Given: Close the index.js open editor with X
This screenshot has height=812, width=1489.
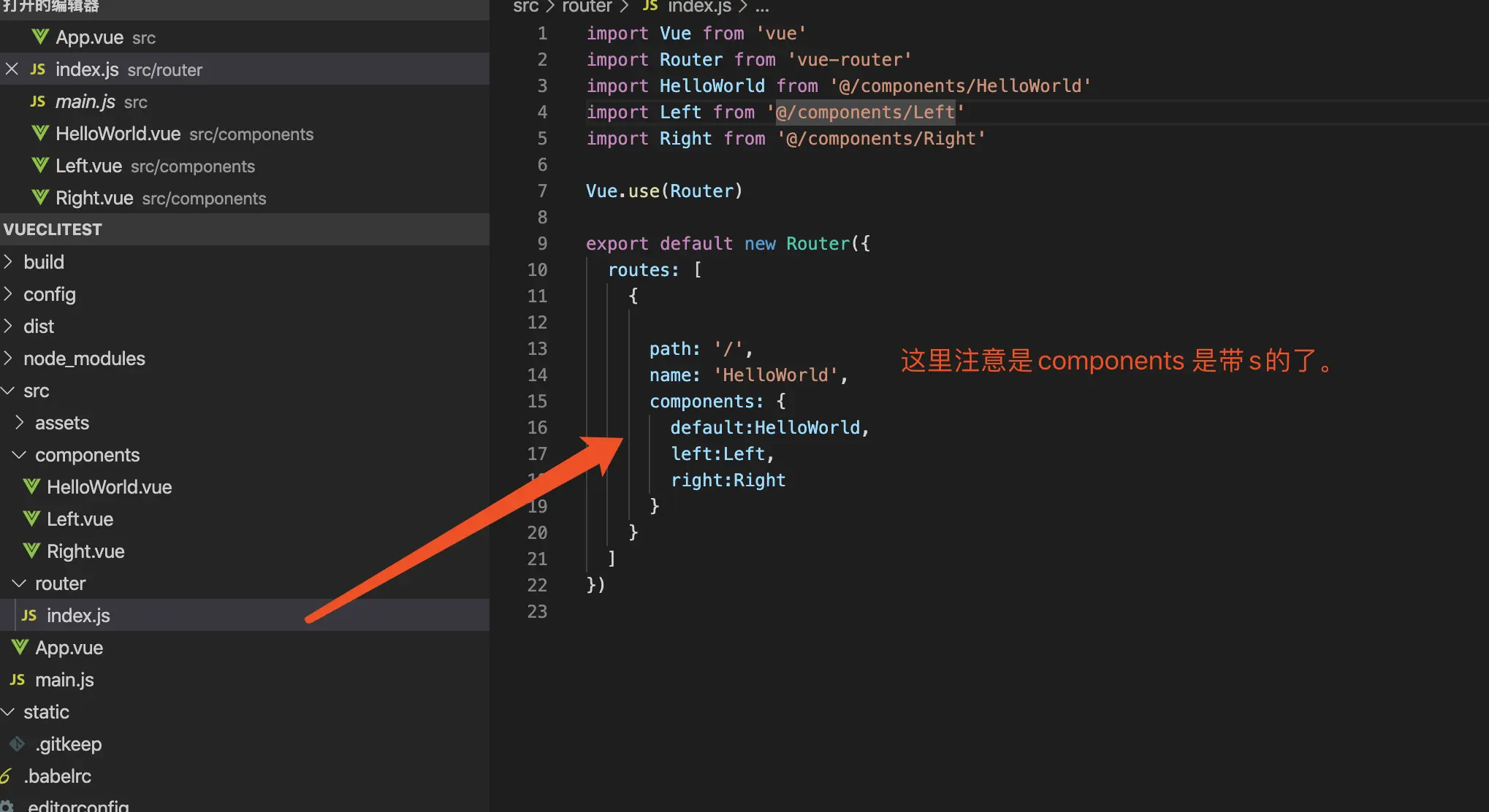Looking at the screenshot, I should (12, 69).
